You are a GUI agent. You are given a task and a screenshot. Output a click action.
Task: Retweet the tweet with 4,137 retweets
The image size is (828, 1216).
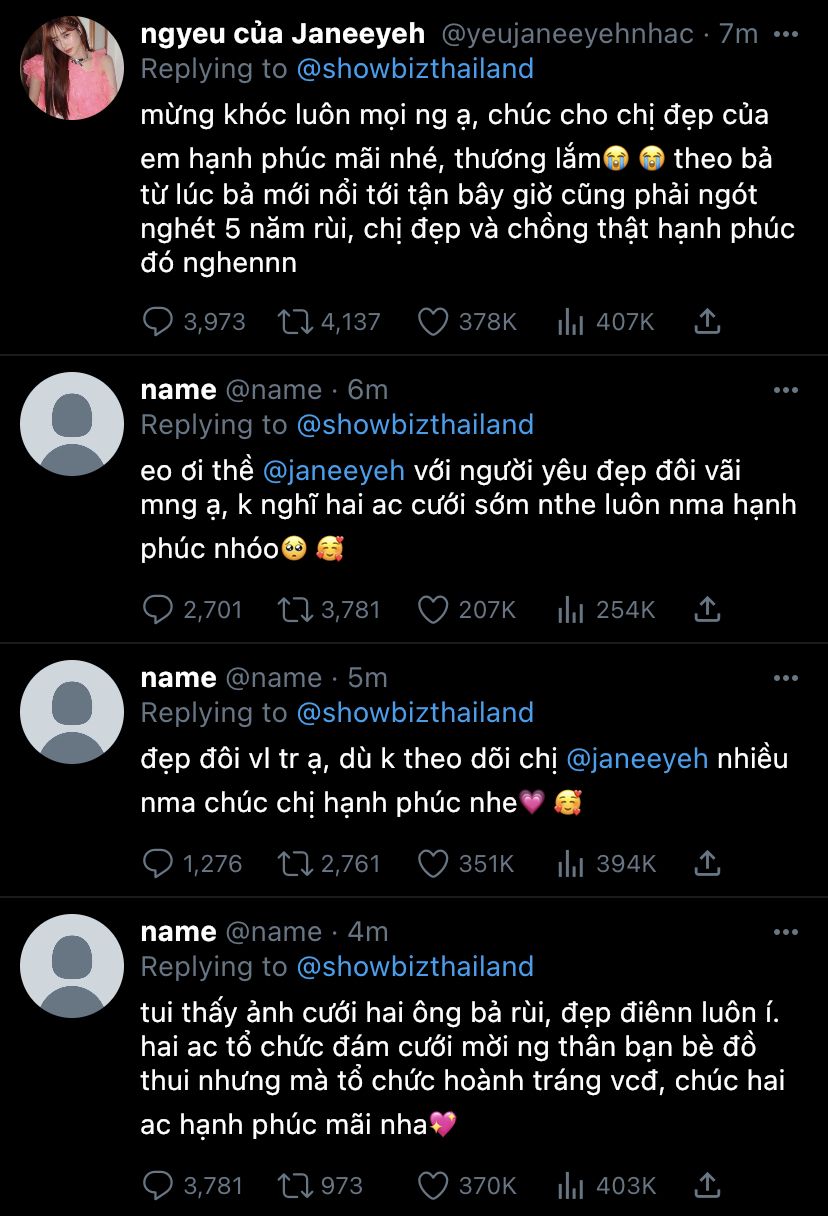[x=295, y=322]
